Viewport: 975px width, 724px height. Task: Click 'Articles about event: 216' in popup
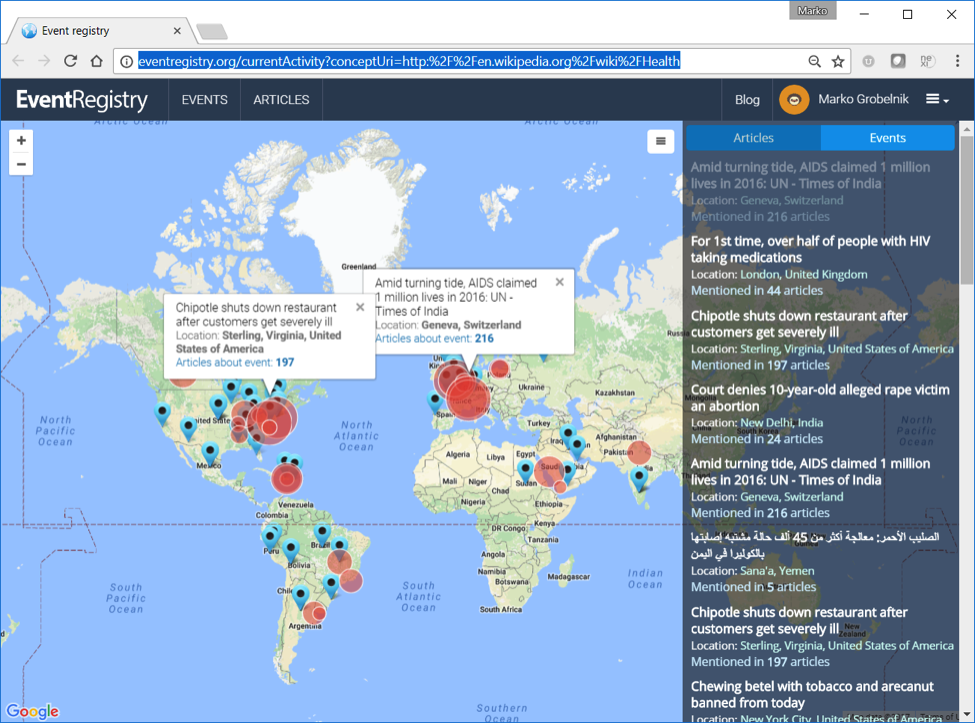(434, 338)
